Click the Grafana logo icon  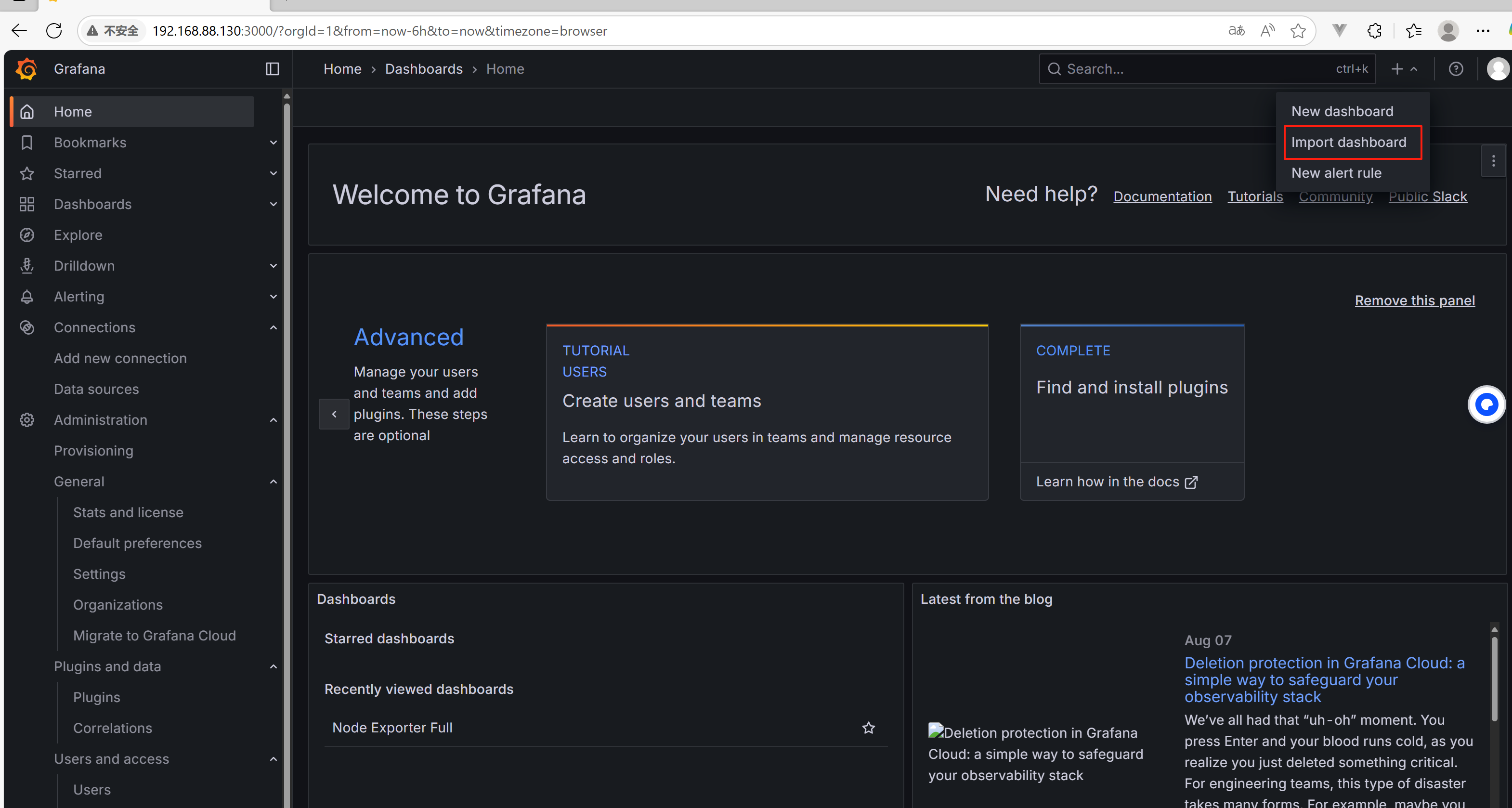click(x=26, y=69)
